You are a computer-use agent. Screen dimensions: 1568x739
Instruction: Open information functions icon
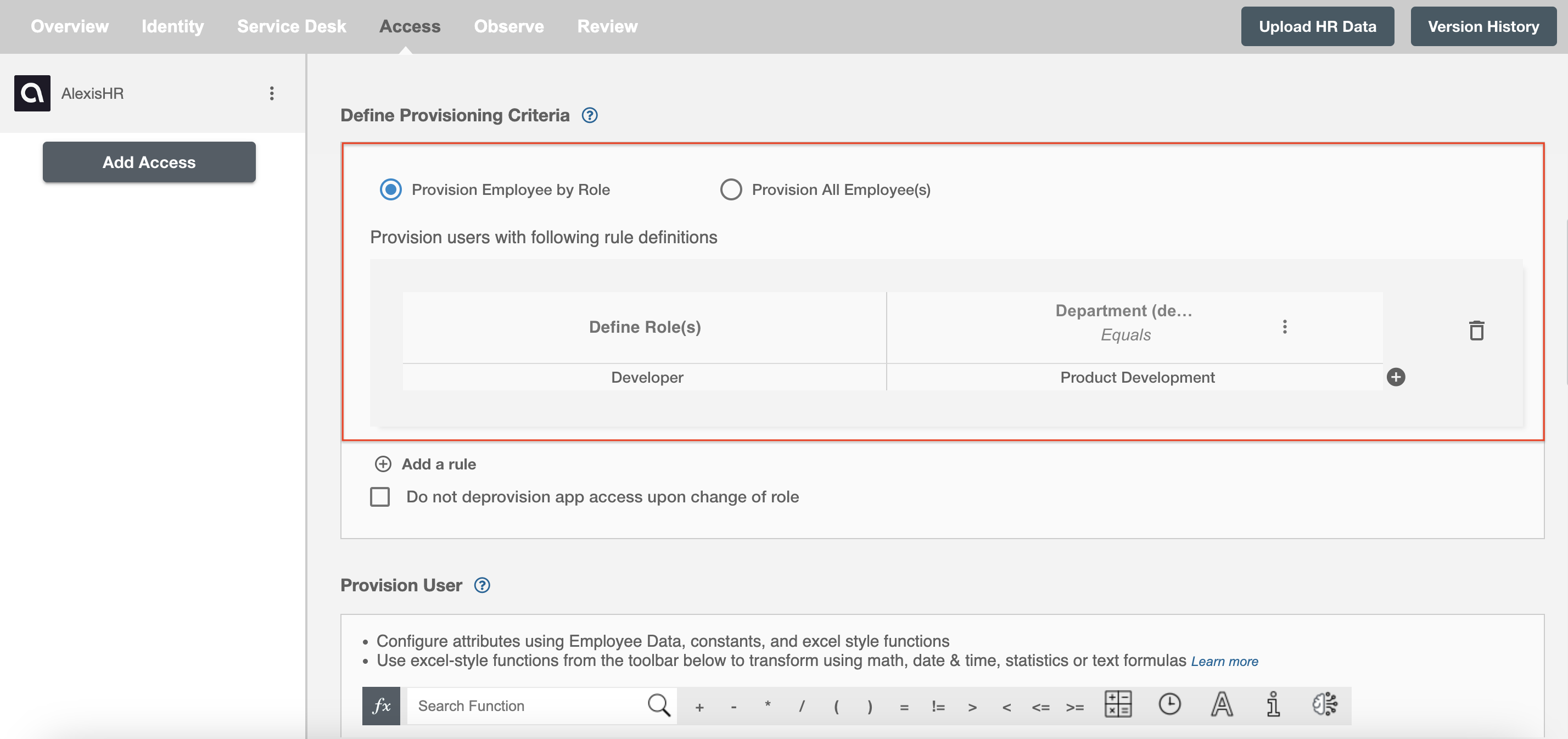[1273, 704]
